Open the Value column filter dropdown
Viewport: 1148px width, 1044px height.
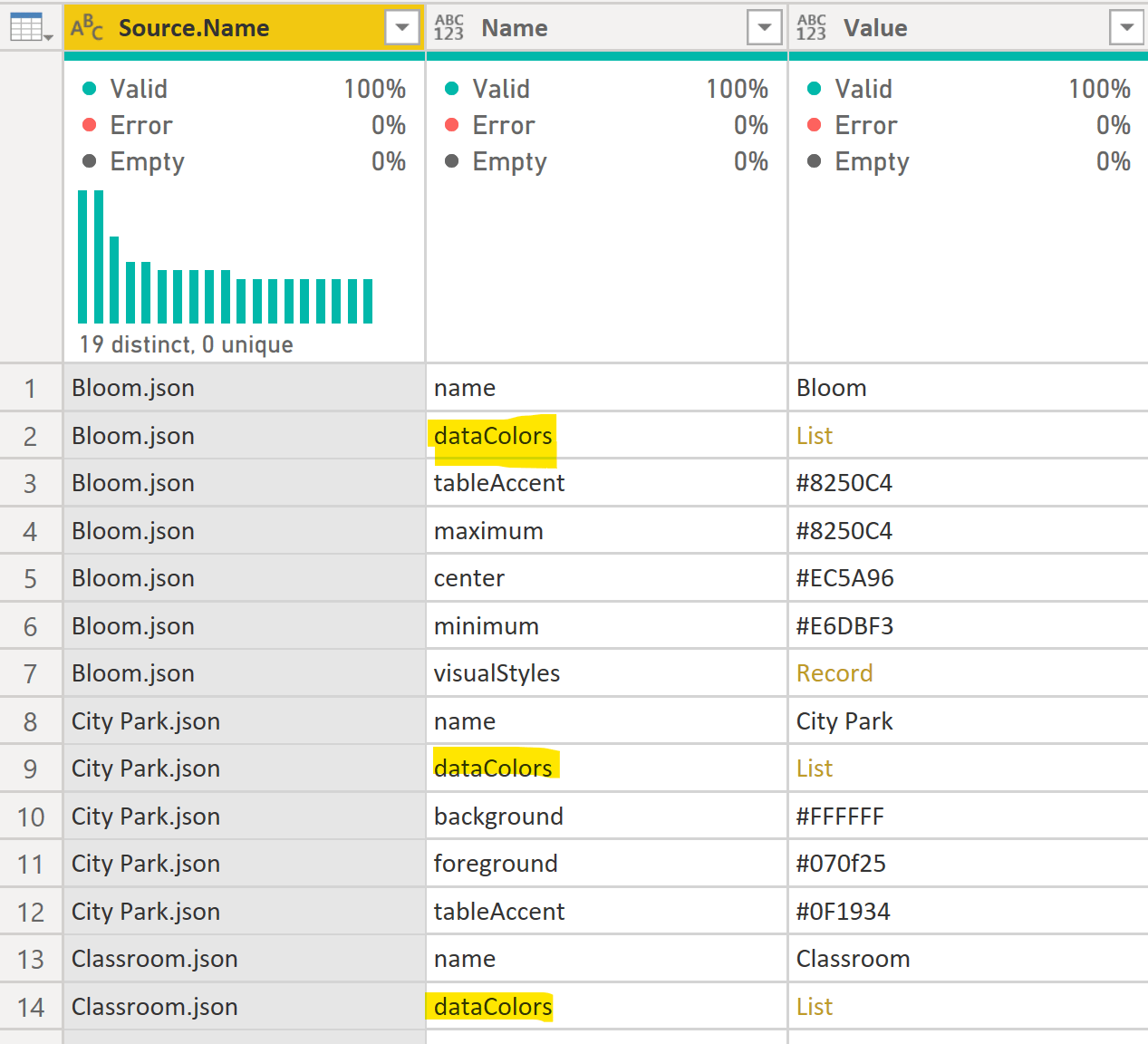coord(1126,28)
